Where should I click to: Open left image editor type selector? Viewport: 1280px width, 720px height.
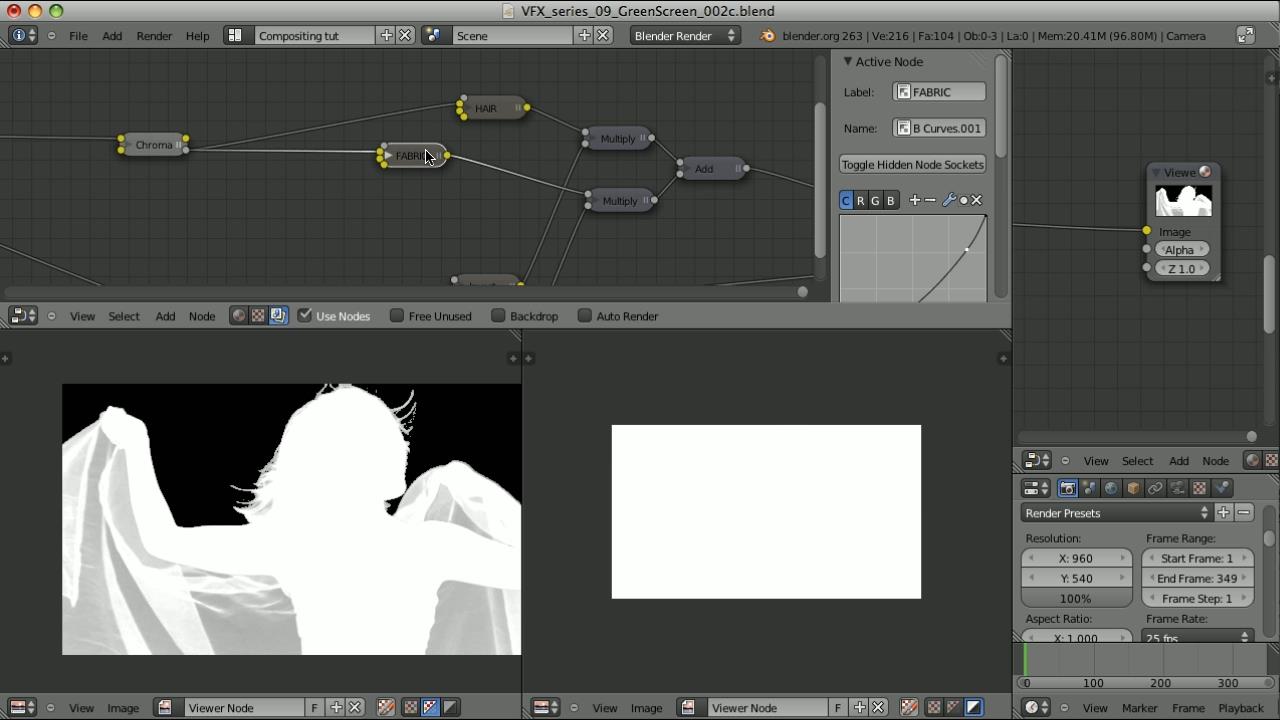tap(23, 707)
